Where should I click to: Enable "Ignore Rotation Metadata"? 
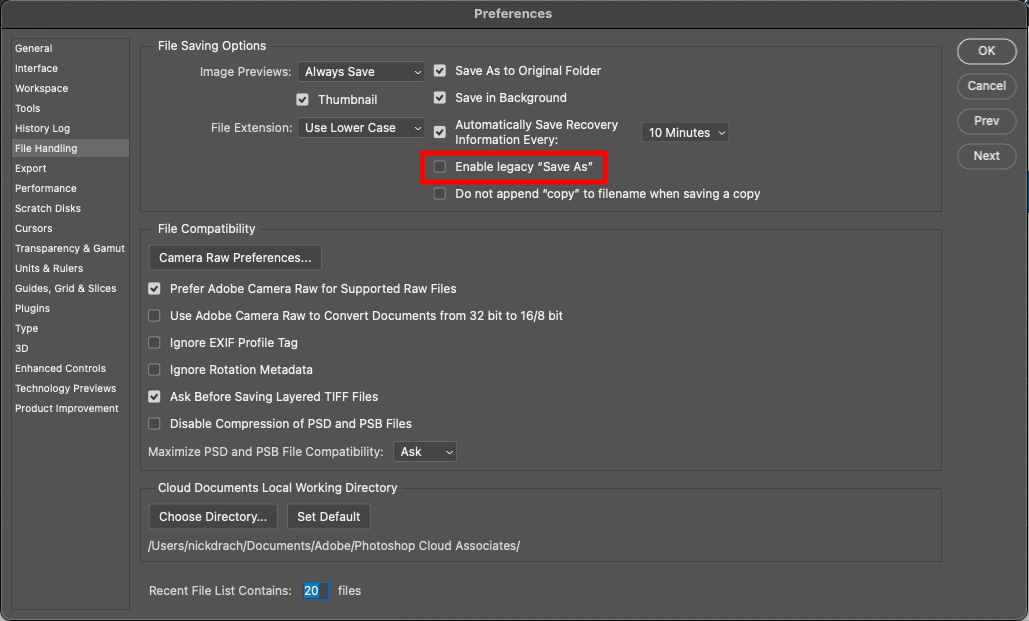coord(154,369)
